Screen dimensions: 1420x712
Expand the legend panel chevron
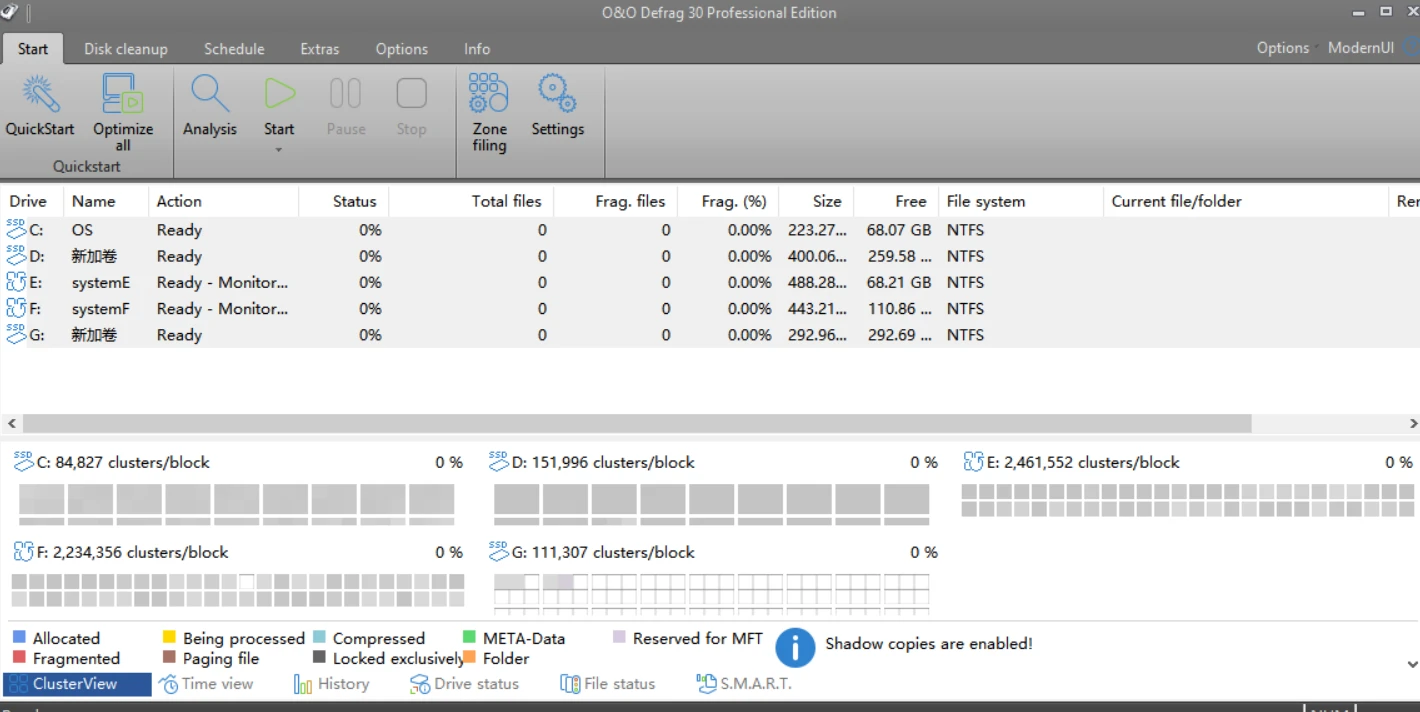click(1411, 664)
